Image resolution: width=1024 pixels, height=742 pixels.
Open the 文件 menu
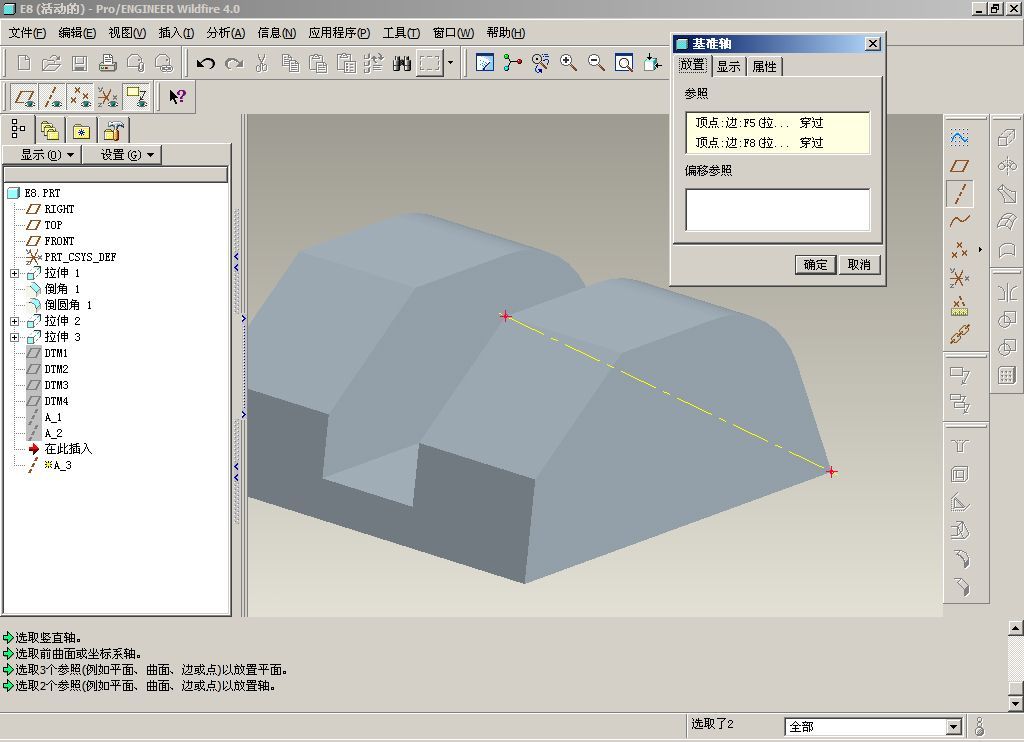(x=27, y=33)
